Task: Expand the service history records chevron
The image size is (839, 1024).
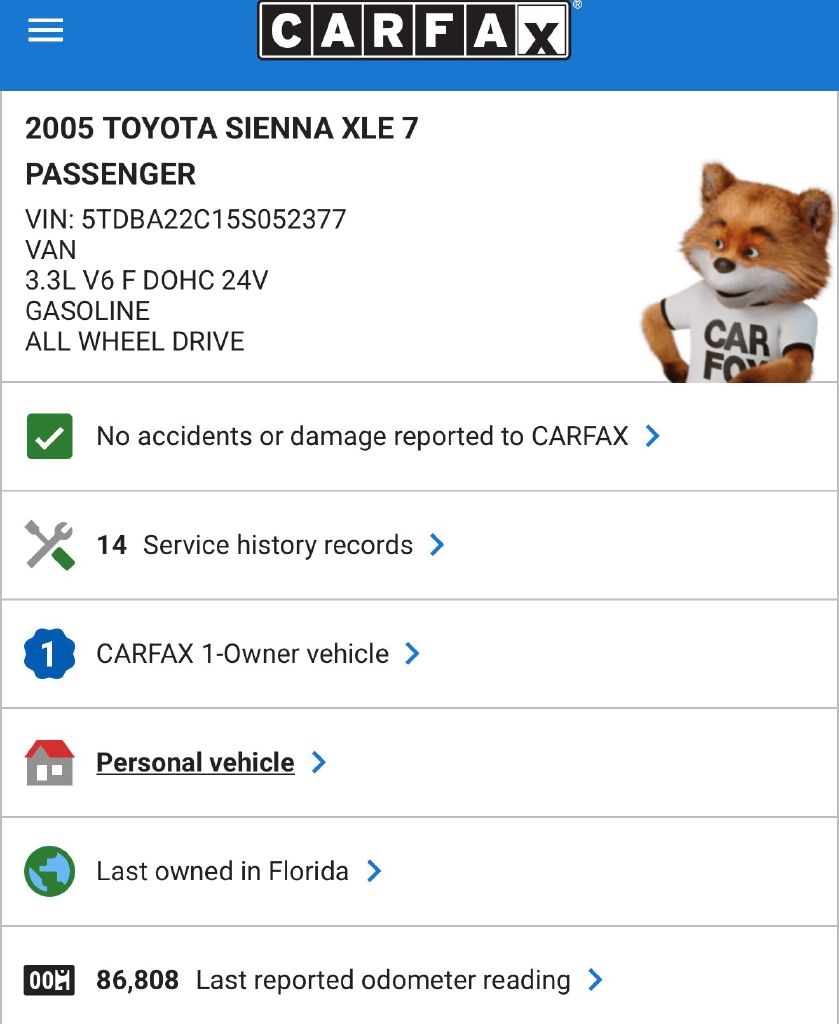Action: click(437, 545)
